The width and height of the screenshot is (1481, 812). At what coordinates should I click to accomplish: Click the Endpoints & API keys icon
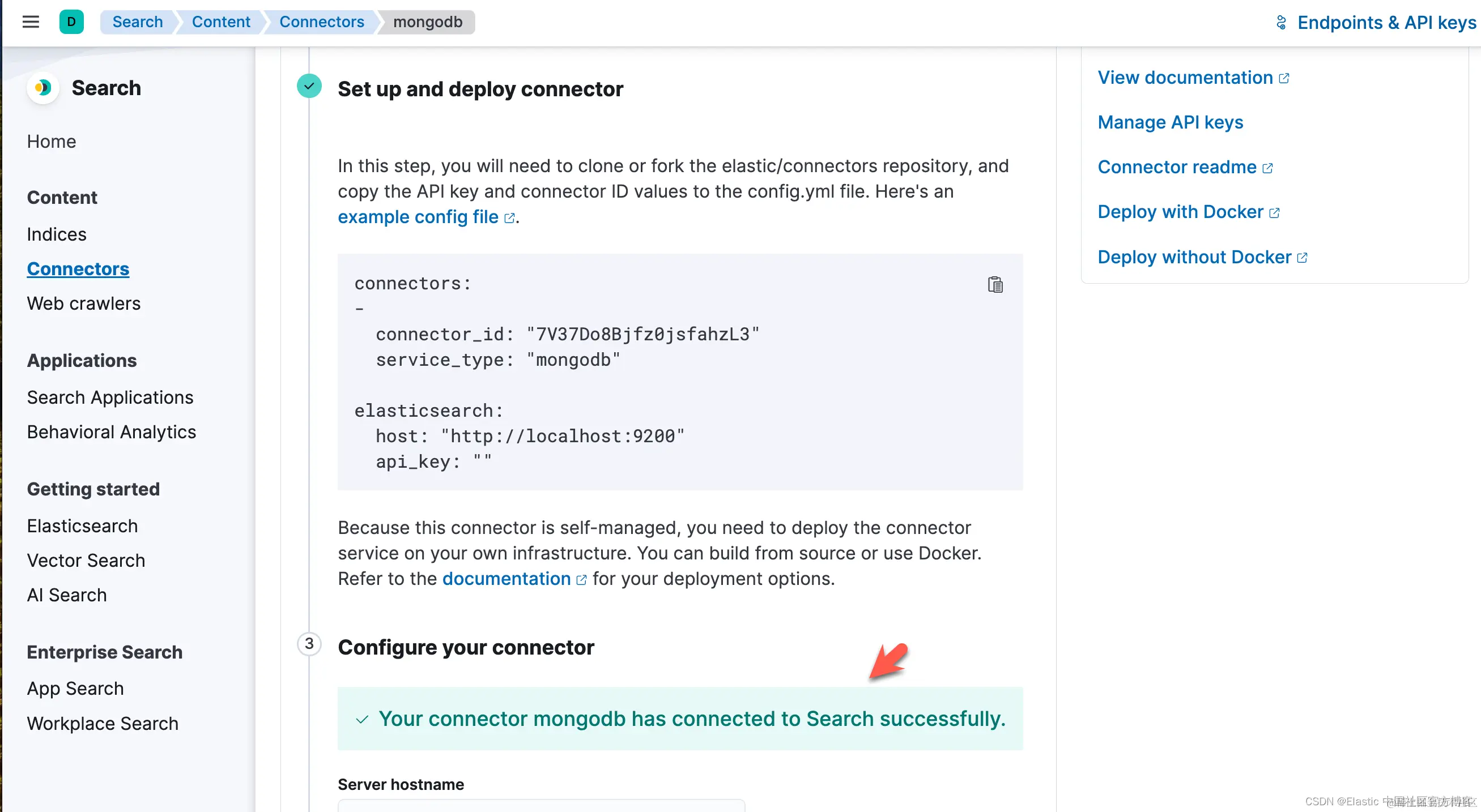click(x=1281, y=23)
